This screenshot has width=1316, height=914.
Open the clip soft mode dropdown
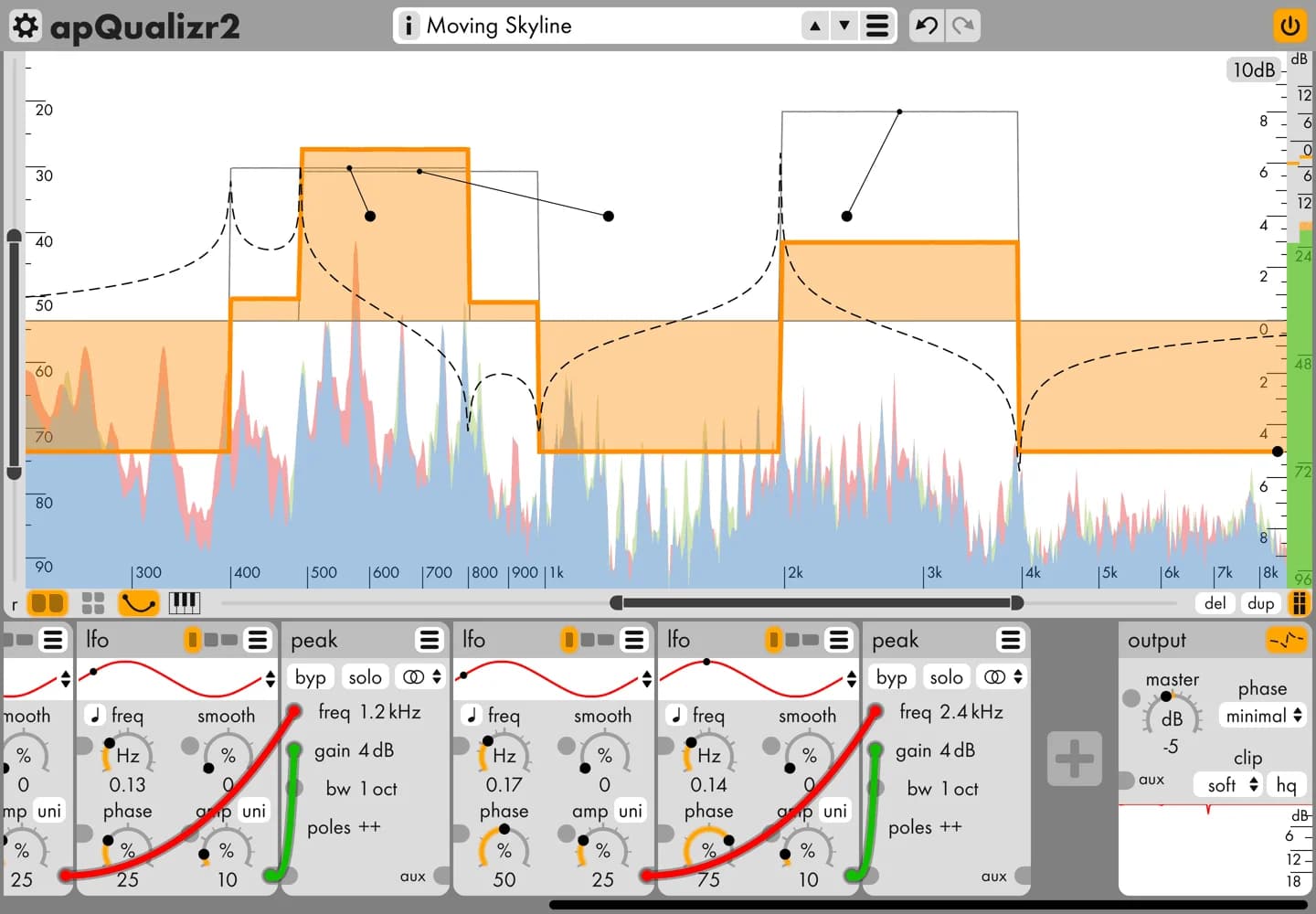[1229, 784]
